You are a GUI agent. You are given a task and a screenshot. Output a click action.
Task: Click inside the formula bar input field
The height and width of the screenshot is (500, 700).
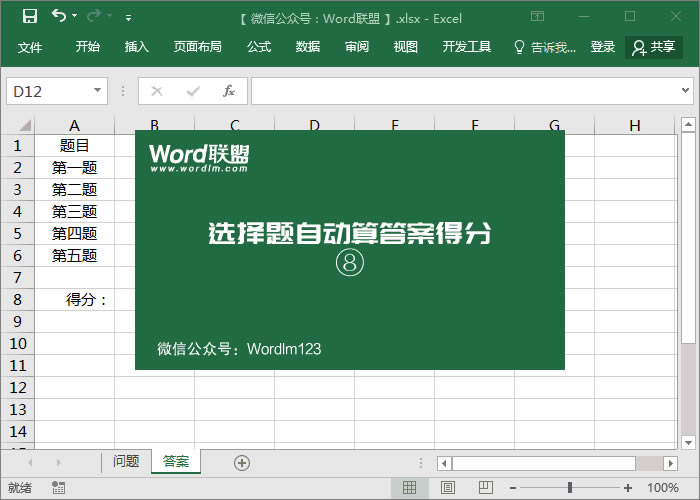[460, 91]
